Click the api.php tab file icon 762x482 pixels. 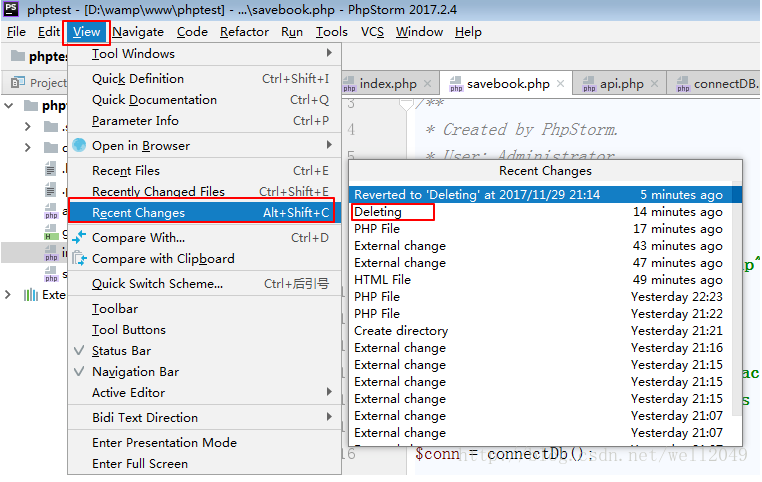coord(589,84)
